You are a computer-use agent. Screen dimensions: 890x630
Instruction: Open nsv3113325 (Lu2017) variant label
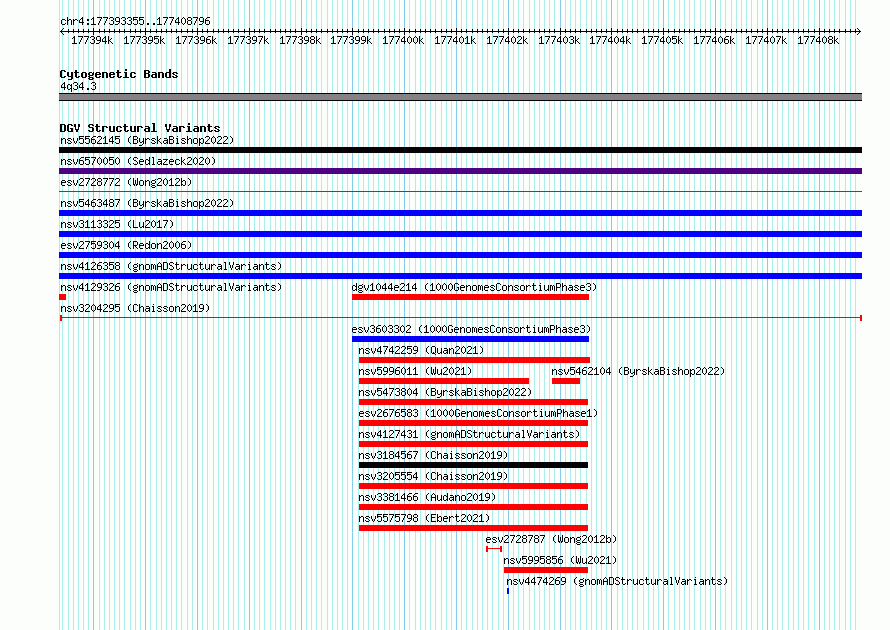pos(117,224)
